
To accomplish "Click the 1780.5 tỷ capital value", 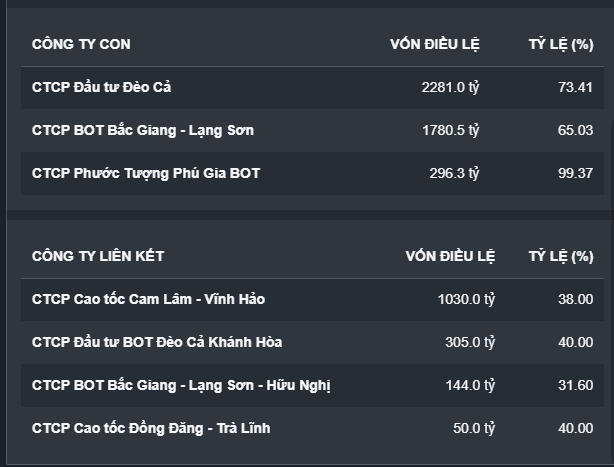I will [450, 130].
